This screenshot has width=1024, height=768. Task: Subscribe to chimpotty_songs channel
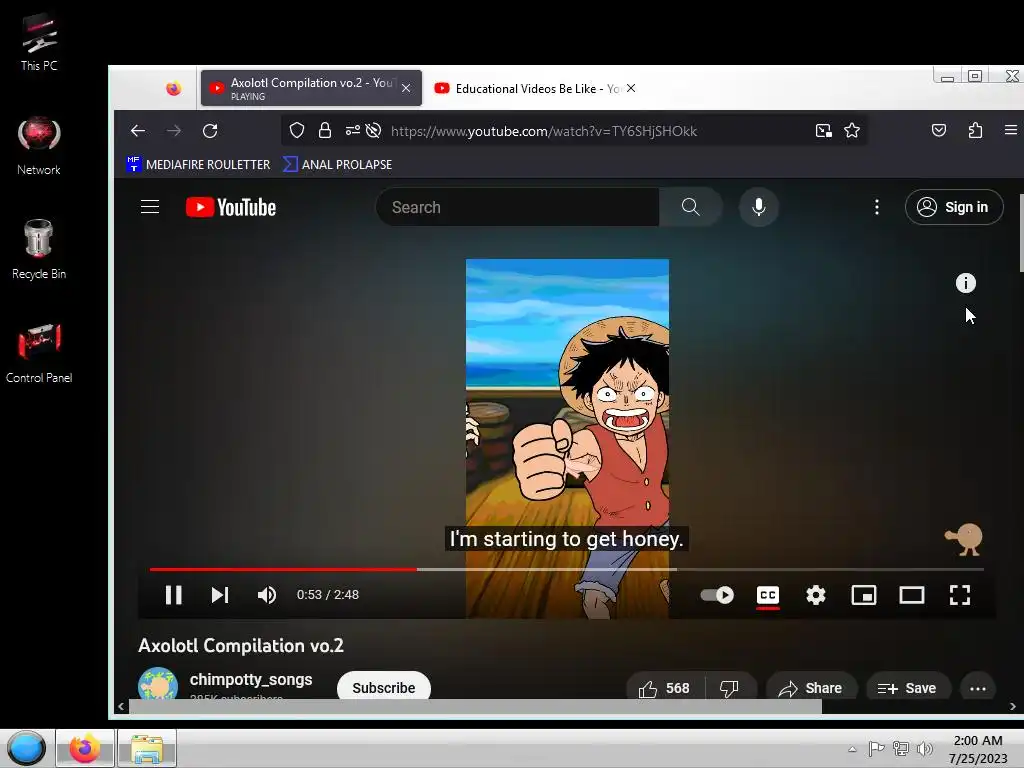[384, 688]
